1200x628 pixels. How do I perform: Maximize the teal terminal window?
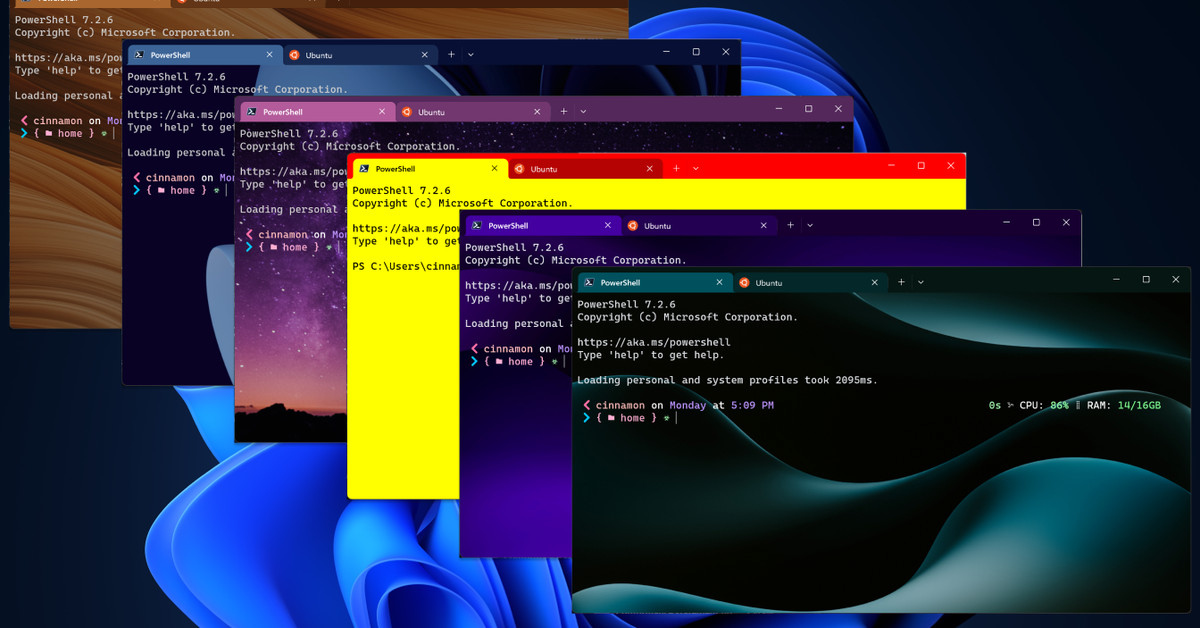pyautogui.click(x=1146, y=279)
